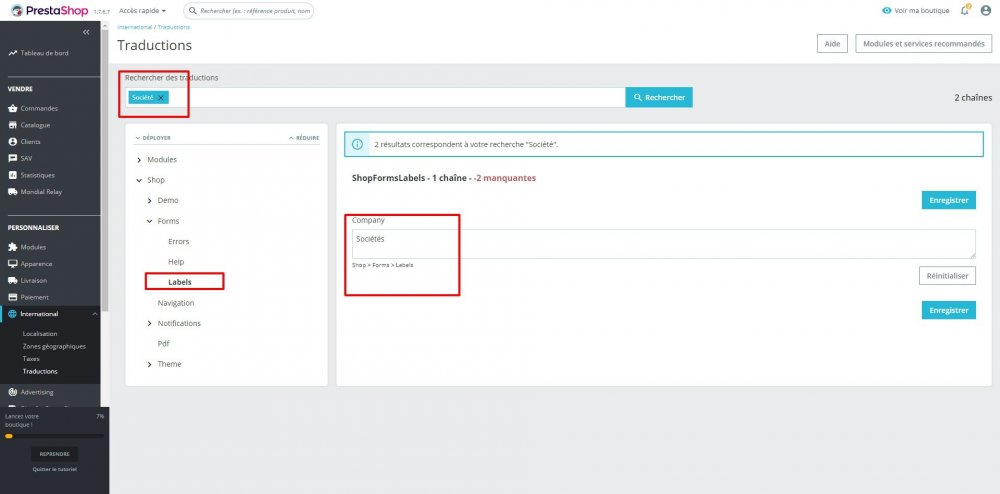Image resolution: width=1000 pixels, height=494 pixels.
Task: Open Traductions submenu item
Action: tap(40, 371)
